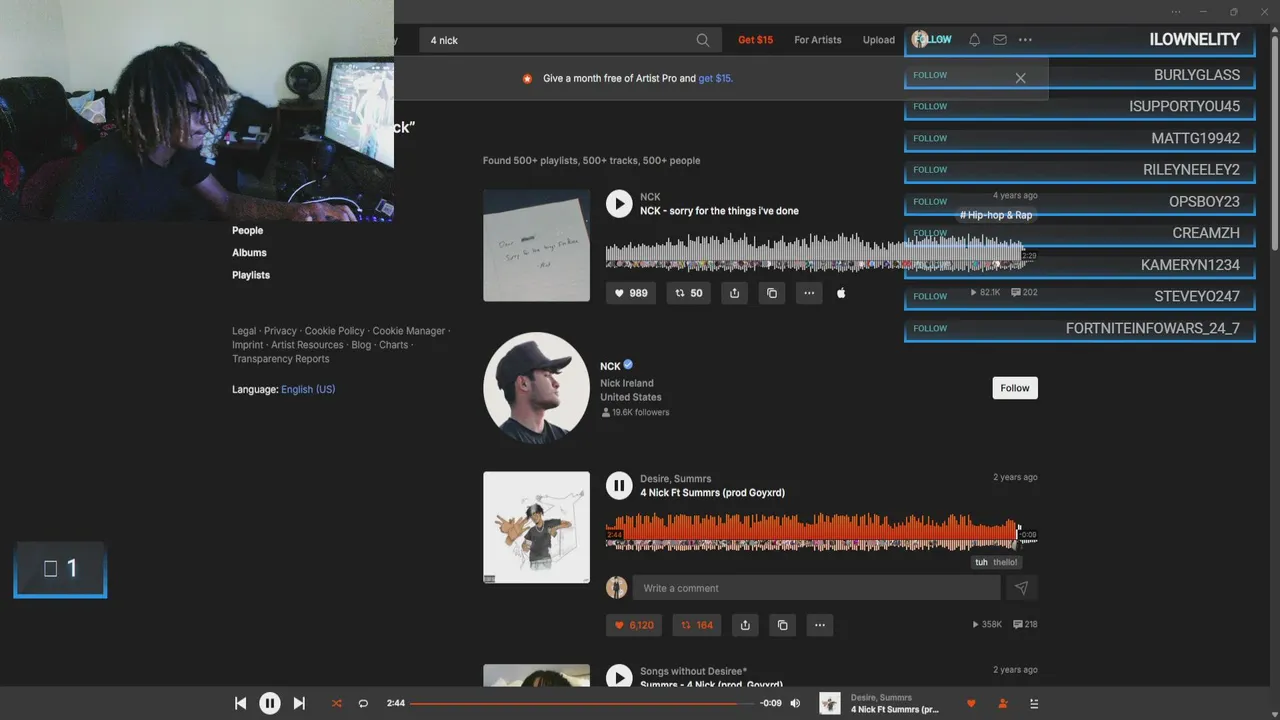The image size is (1280, 720).
Task: Copy link of NCK sorry track
Action: (771, 293)
